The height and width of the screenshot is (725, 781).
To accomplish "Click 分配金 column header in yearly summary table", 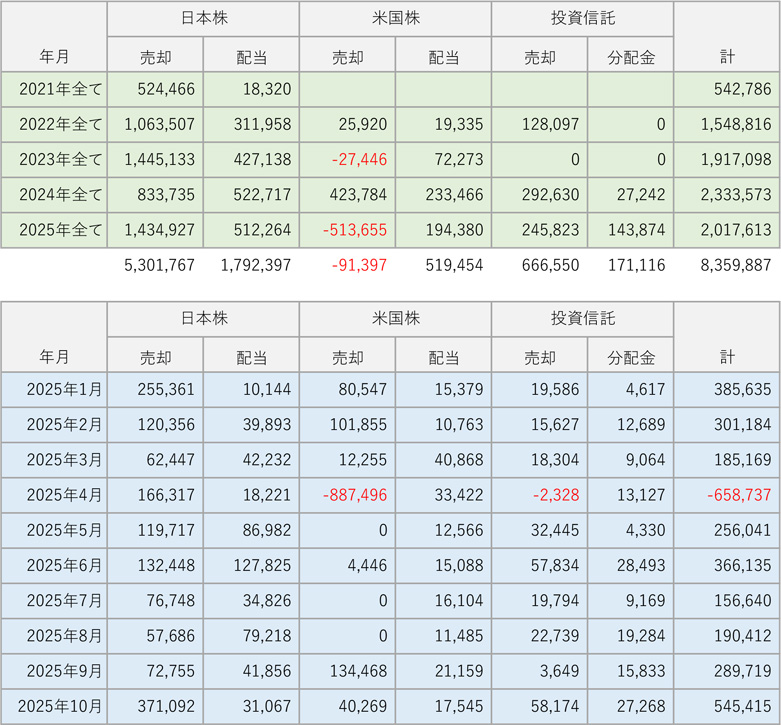I will (631, 57).
